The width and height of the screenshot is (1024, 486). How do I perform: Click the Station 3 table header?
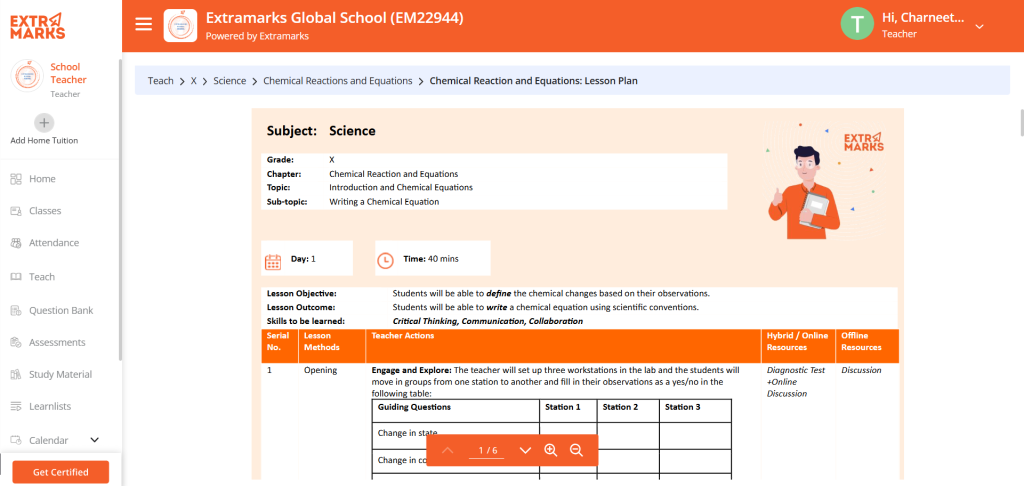tap(682, 407)
